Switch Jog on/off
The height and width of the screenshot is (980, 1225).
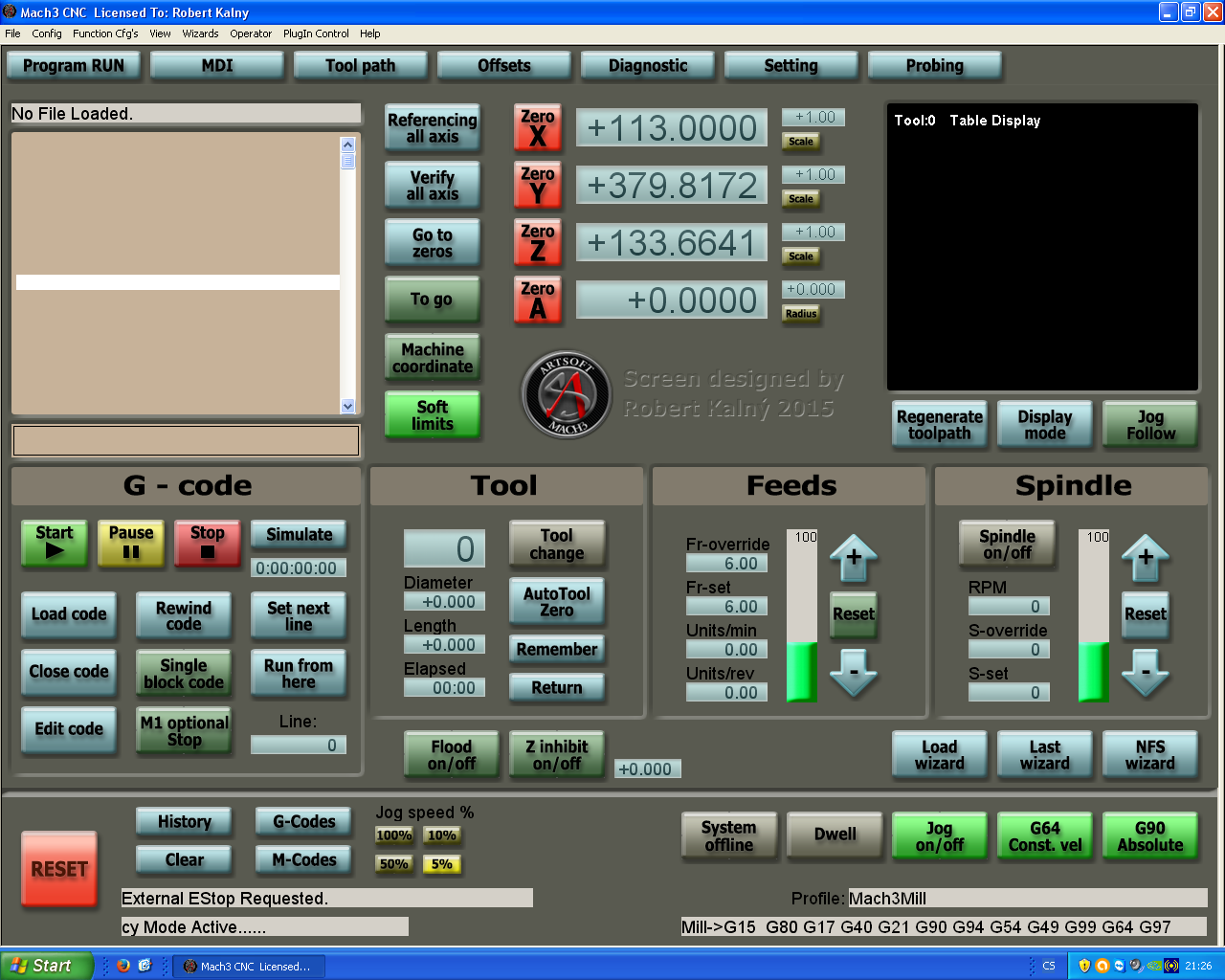pyautogui.click(x=939, y=836)
